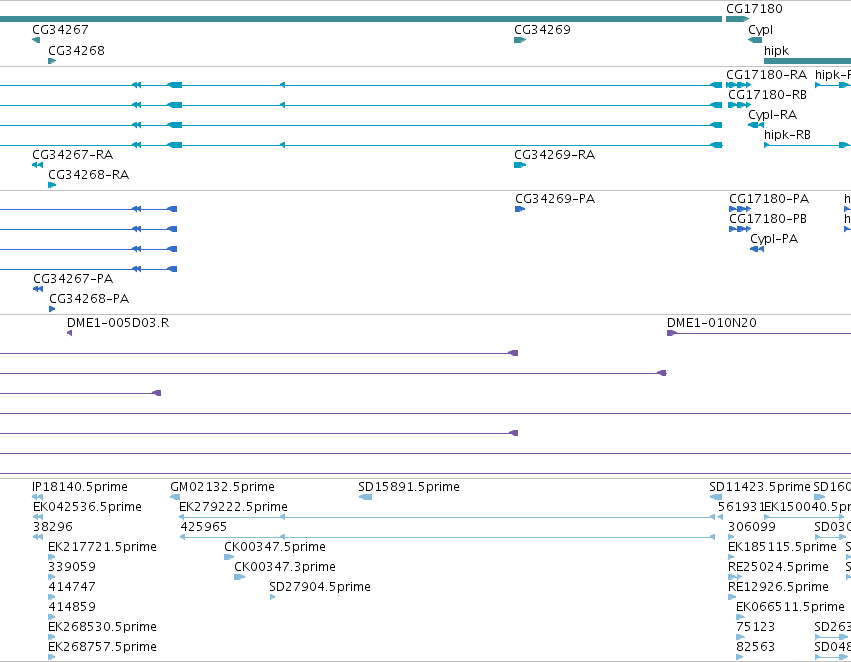Image resolution: width=851 pixels, height=662 pixels.
Task: Open the EK268530.5prime EST label
Action: (102, 627)
